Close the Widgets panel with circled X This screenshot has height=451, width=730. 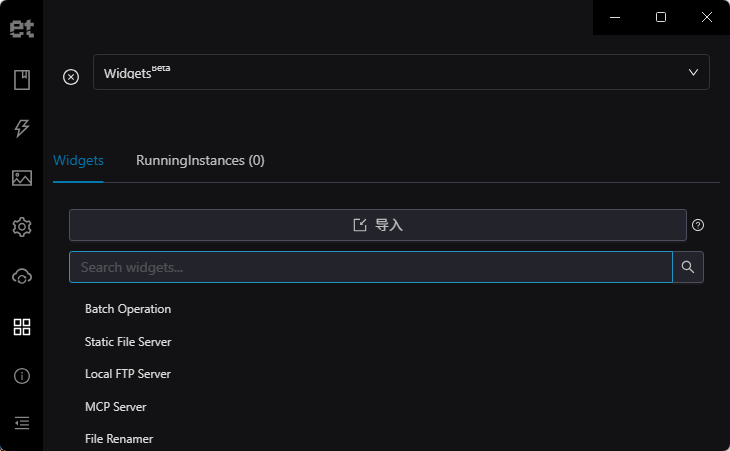click(71, 77)
